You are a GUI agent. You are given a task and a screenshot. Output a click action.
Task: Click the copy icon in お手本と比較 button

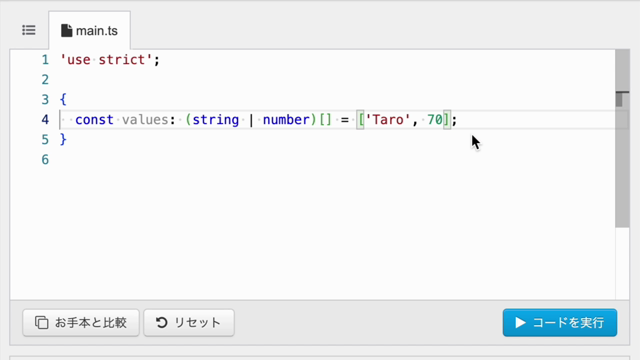(x=41, y=322)
